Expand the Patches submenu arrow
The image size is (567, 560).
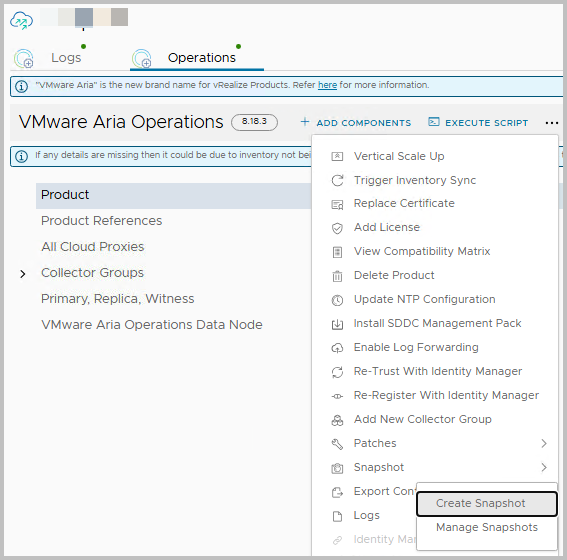click(544, 443)
